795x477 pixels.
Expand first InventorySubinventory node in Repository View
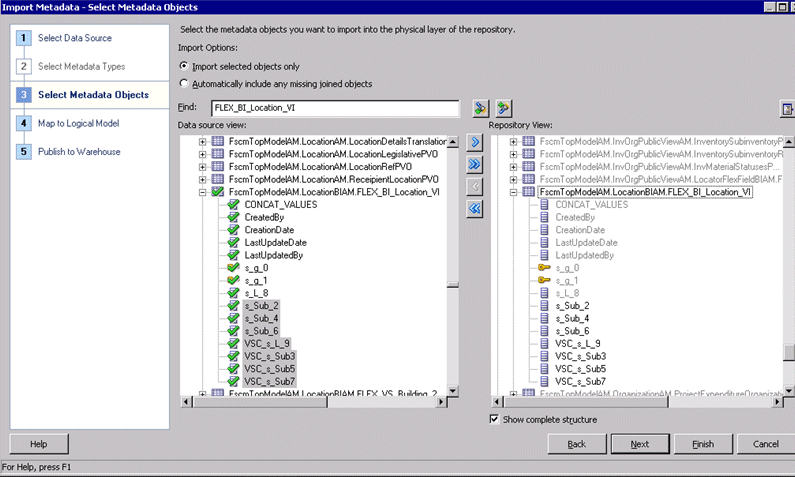(513, 141)
